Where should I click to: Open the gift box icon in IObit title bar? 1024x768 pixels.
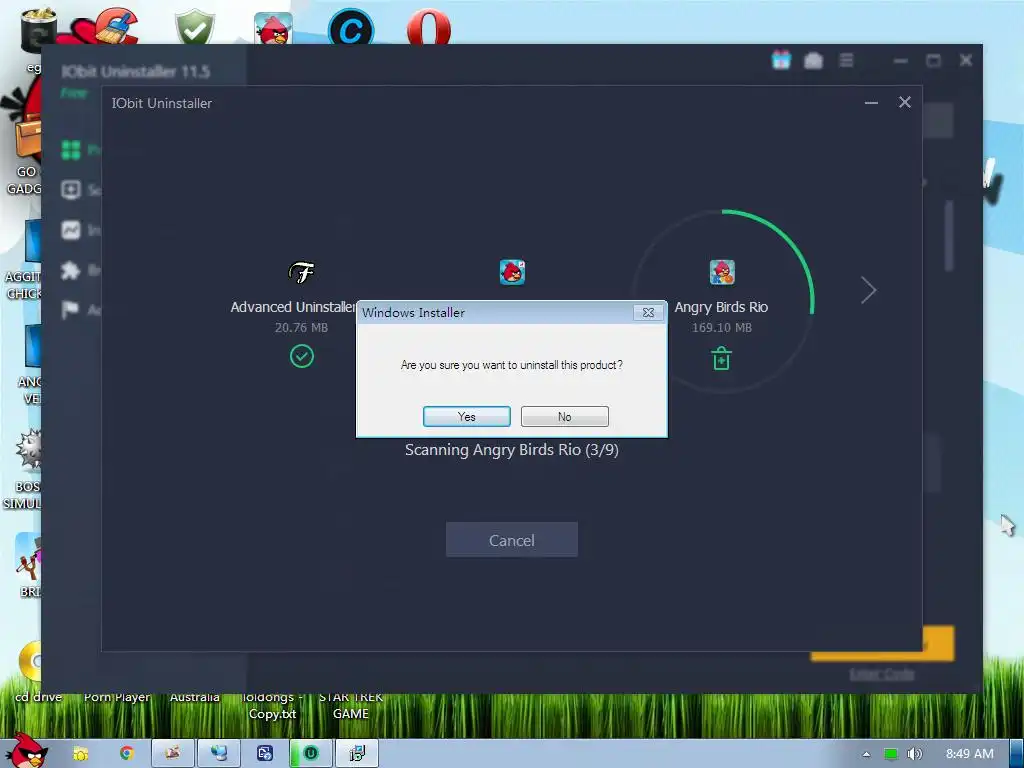click(781, 60)
